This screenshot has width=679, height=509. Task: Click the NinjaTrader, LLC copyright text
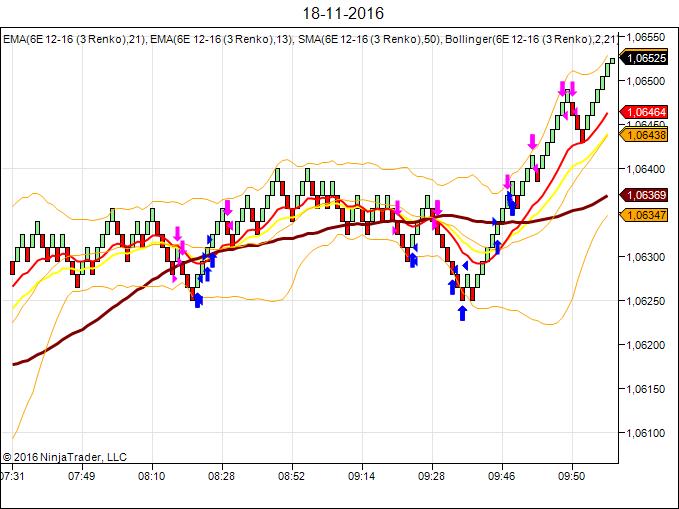65,457
